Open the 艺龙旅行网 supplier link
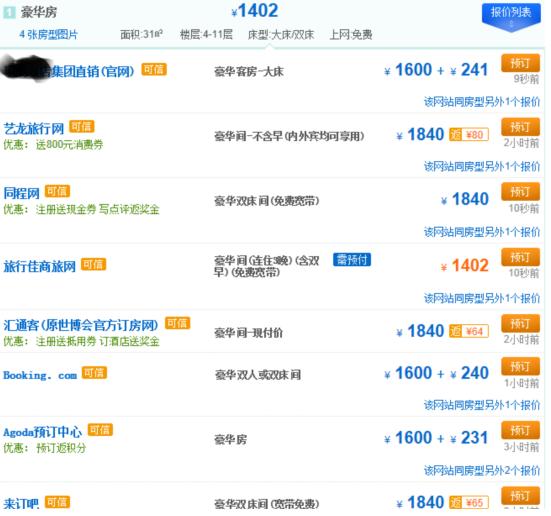 (x=34, y=129)
